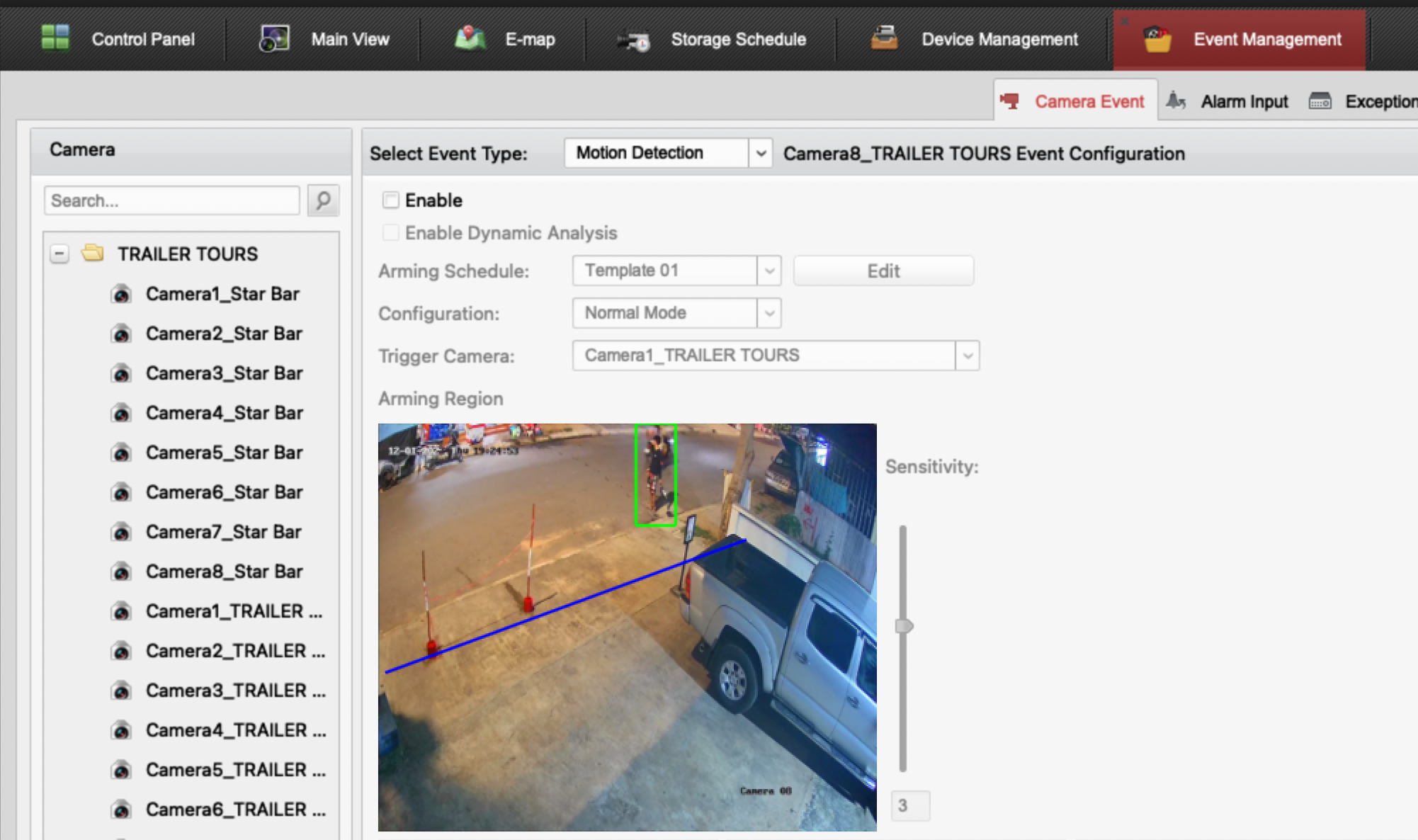Open the E-map icon
Screen dimensions: 1418x840
[x=470, y=38]
